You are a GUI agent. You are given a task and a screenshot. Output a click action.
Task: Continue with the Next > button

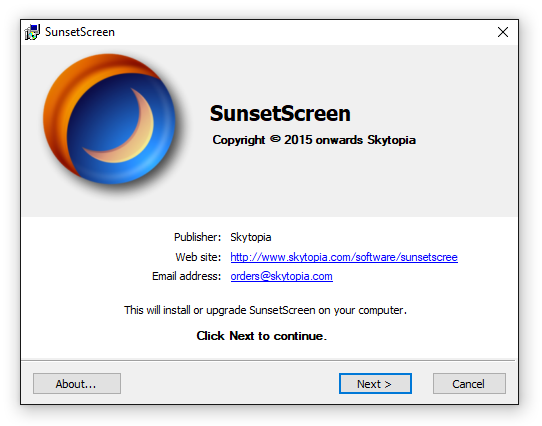pyautogui.click(x=375, y=383)
